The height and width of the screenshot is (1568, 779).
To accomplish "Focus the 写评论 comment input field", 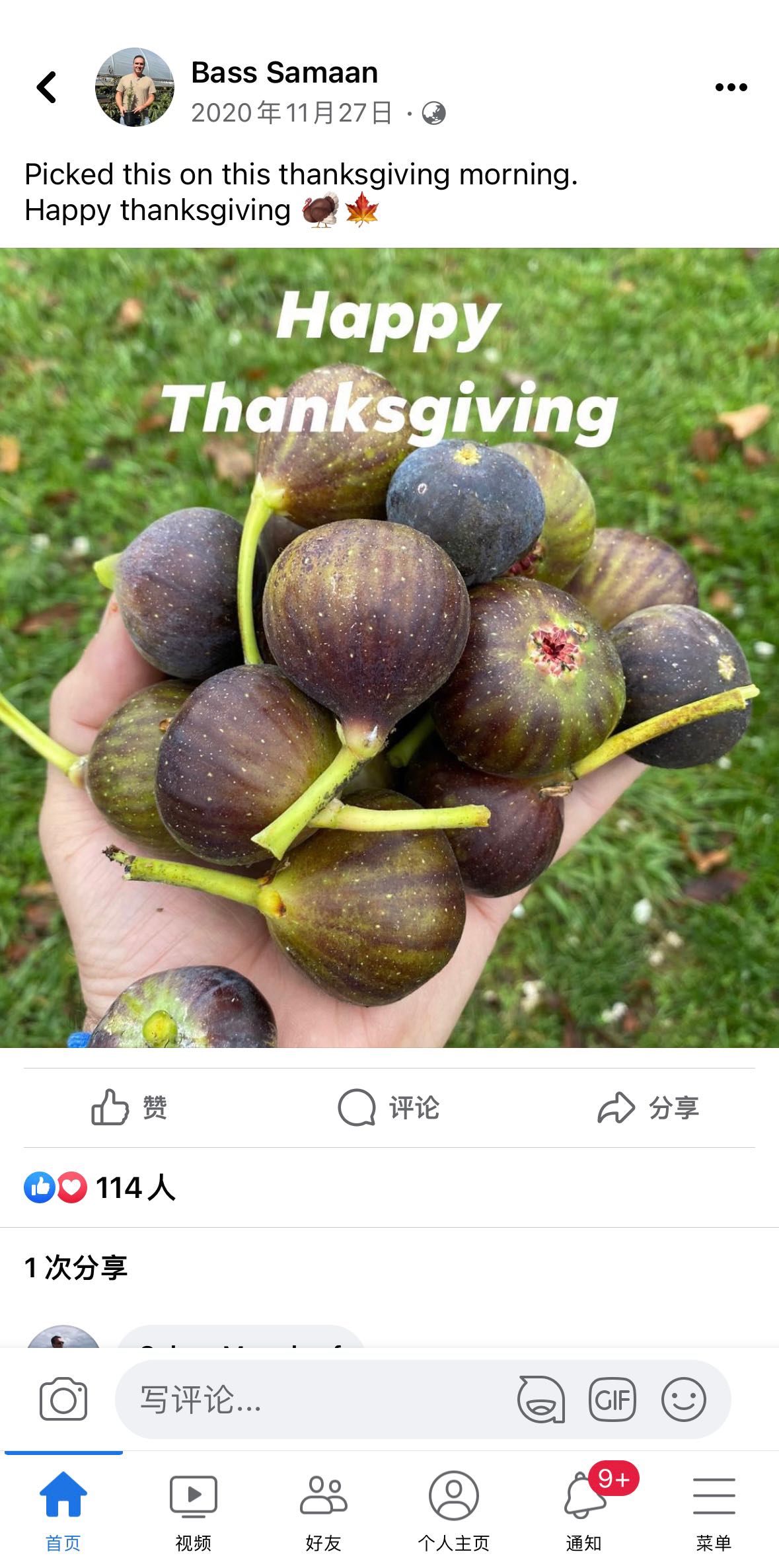I will pos(311,1399).
